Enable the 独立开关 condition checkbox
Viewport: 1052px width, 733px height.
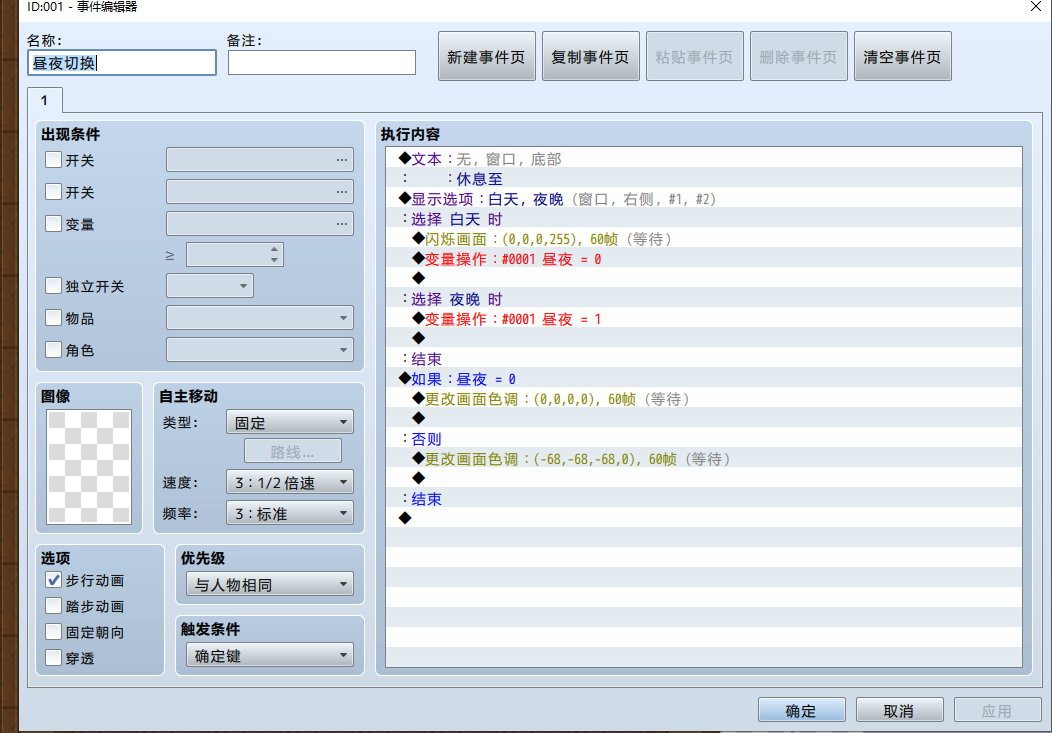tap(54, 286)
